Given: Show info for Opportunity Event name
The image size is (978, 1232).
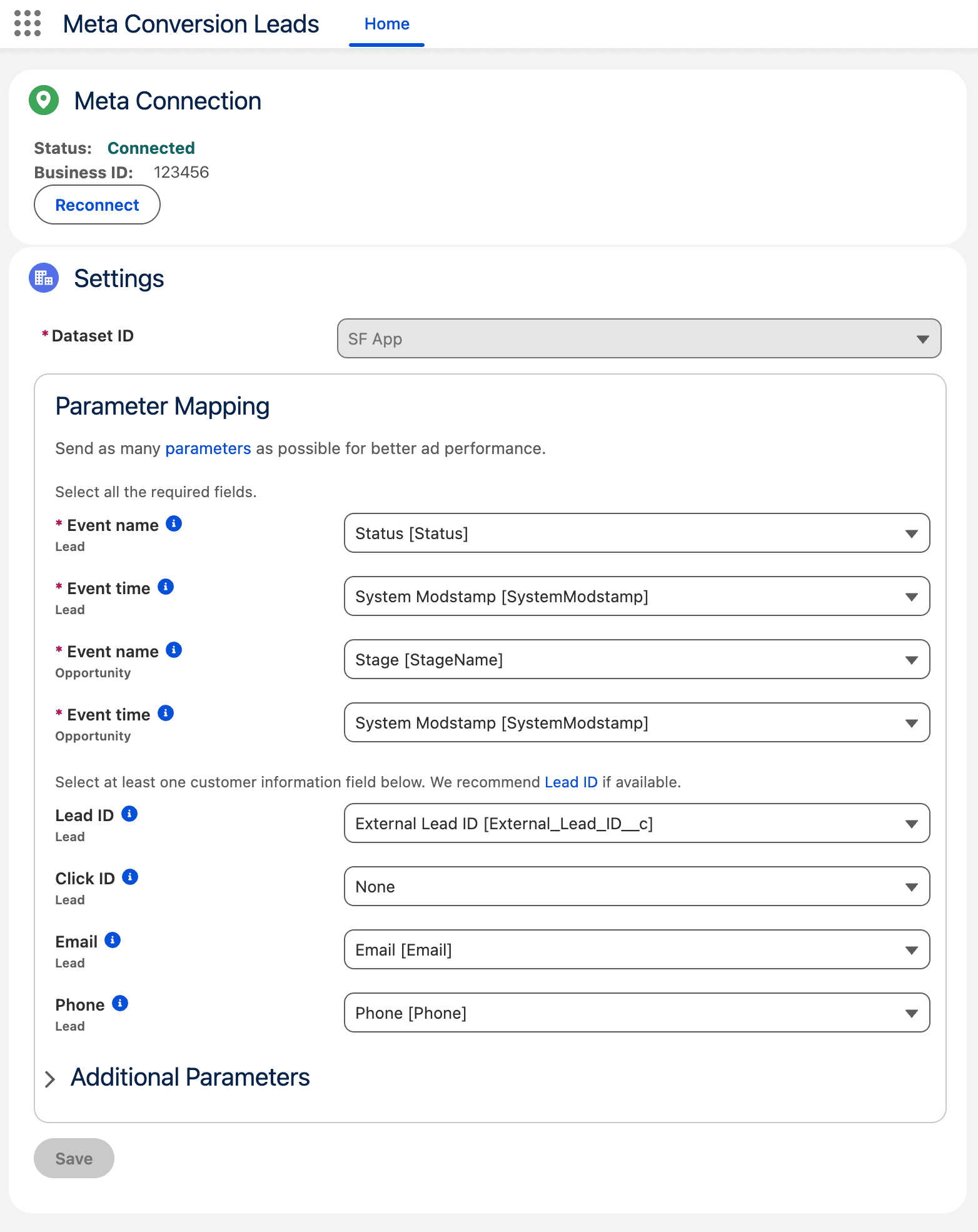Looking at the screenshot, I should coord(174,650).
